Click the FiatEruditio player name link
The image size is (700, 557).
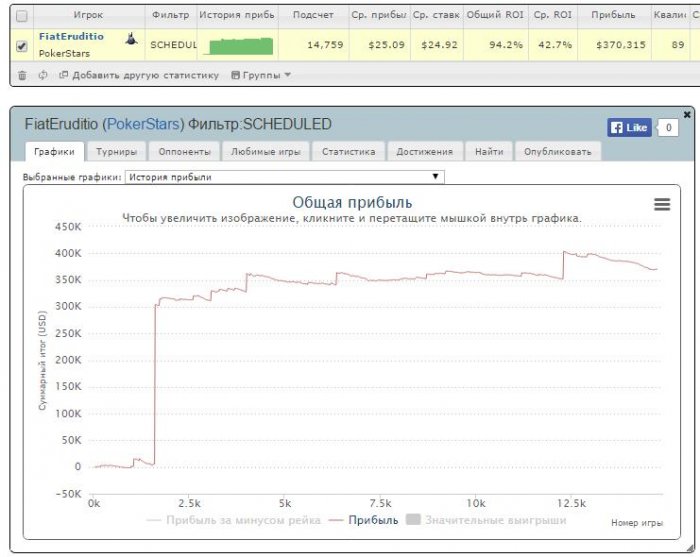pos(71,37)
